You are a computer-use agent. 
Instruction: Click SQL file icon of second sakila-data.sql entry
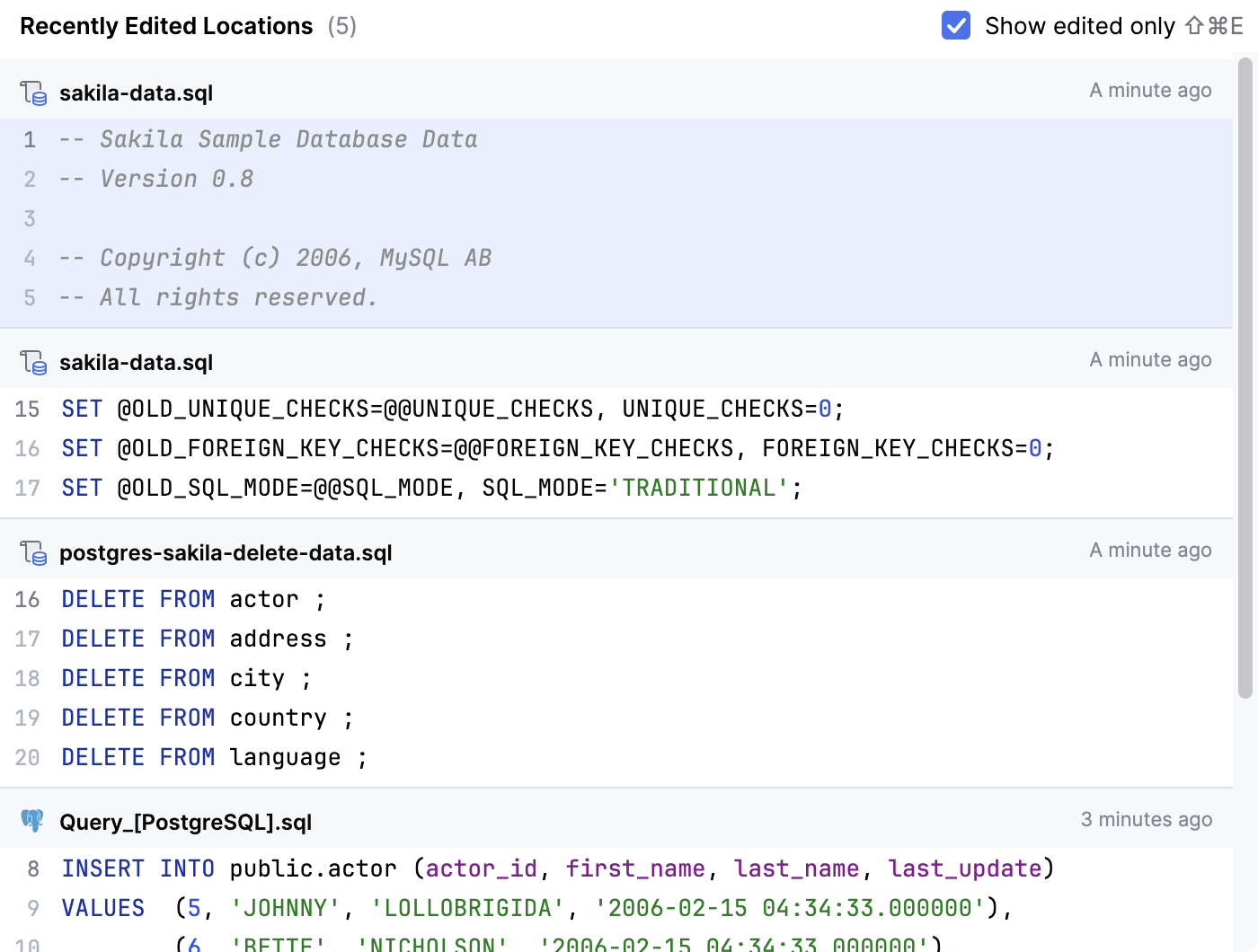[33, 363]
